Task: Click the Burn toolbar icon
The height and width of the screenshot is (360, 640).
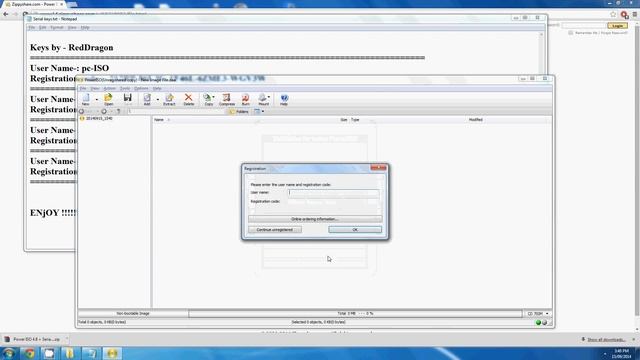Action: click(245, 99)
